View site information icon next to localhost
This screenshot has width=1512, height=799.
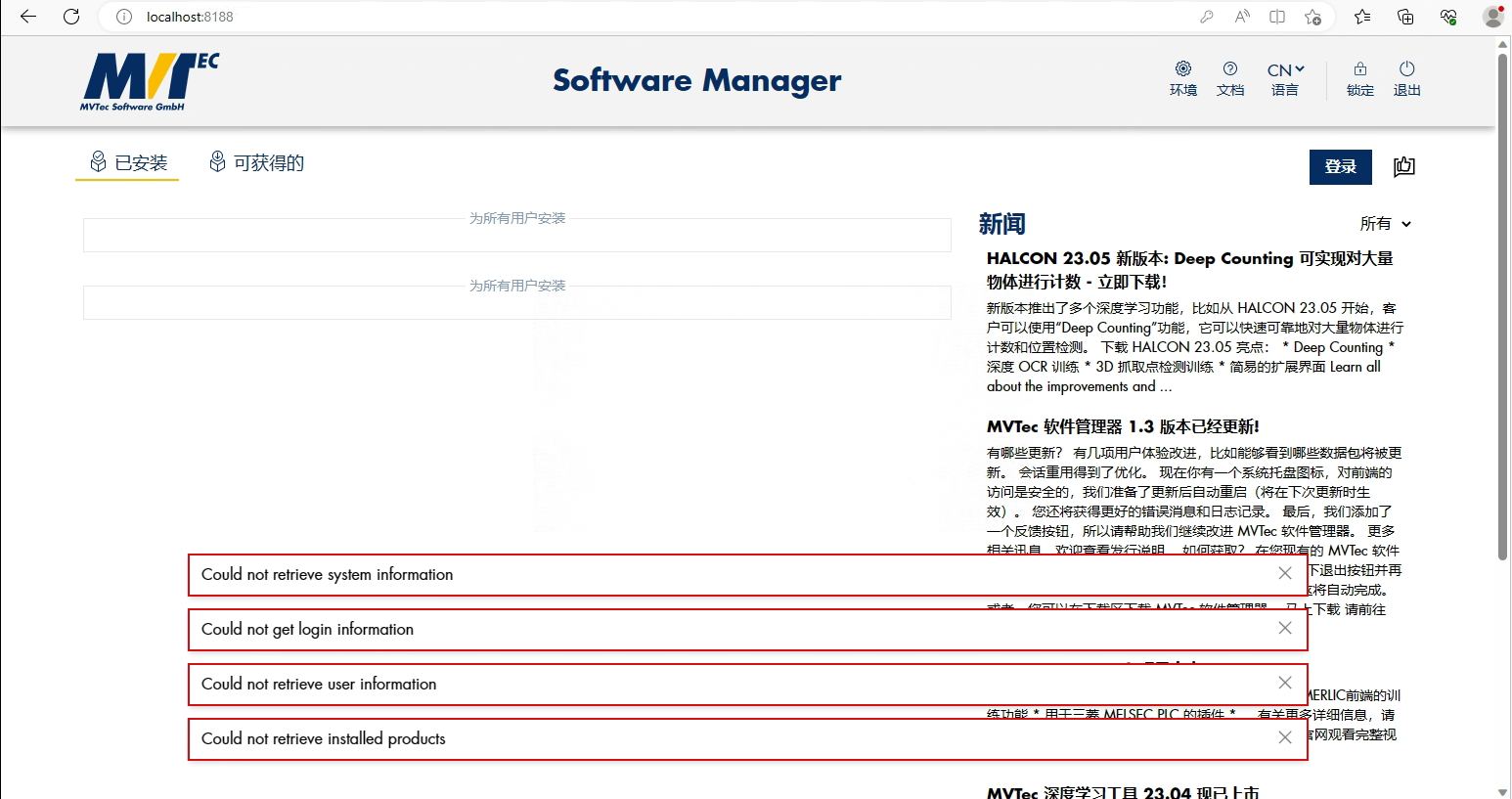124,17
